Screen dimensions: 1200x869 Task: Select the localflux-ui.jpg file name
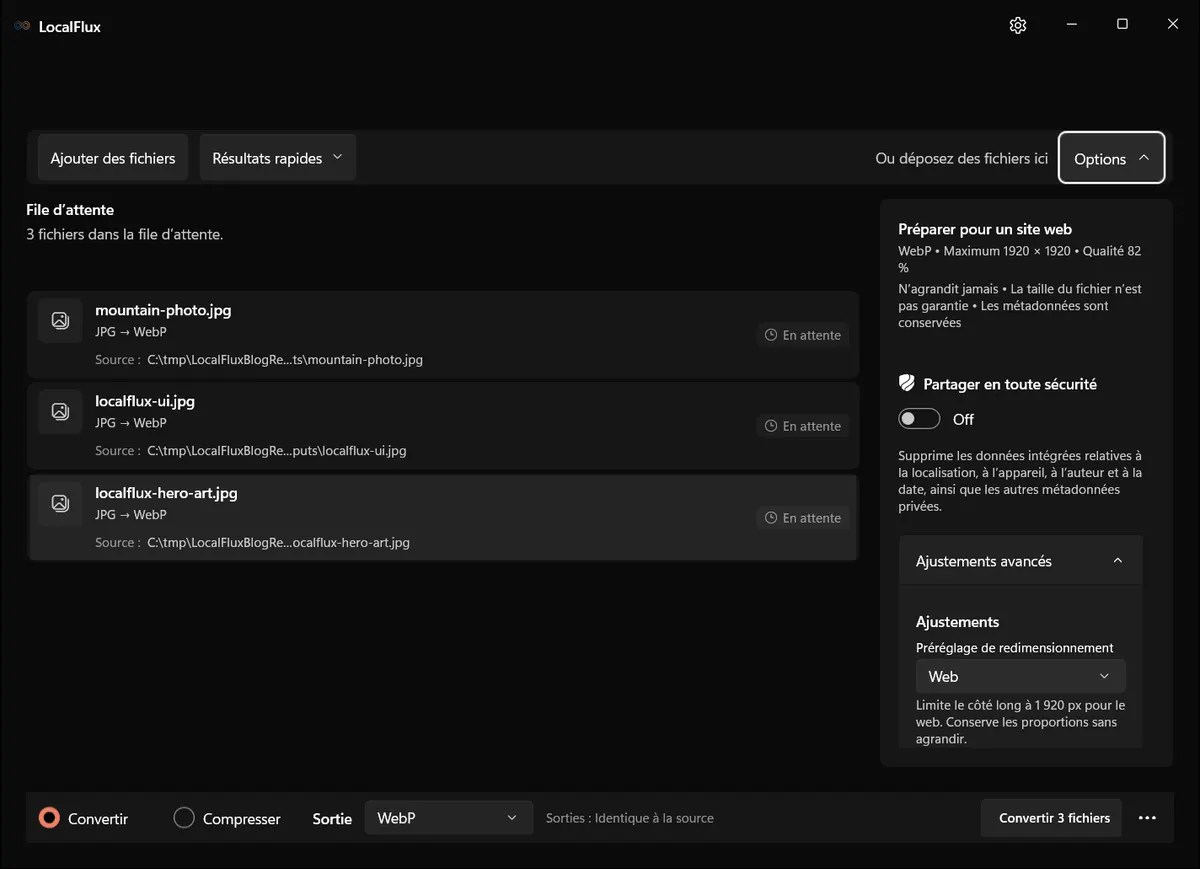click(145, 401)
